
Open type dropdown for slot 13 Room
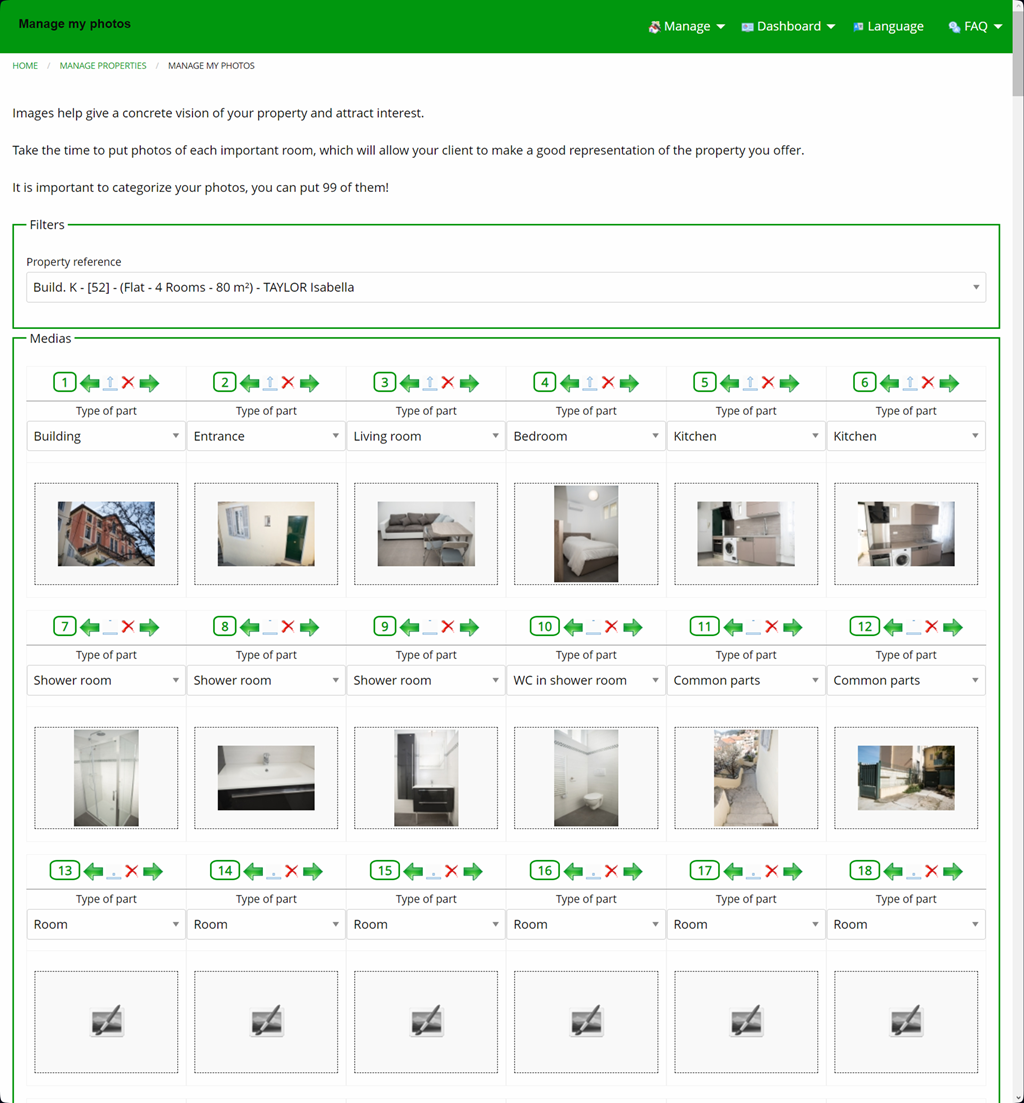coord(106,924)
